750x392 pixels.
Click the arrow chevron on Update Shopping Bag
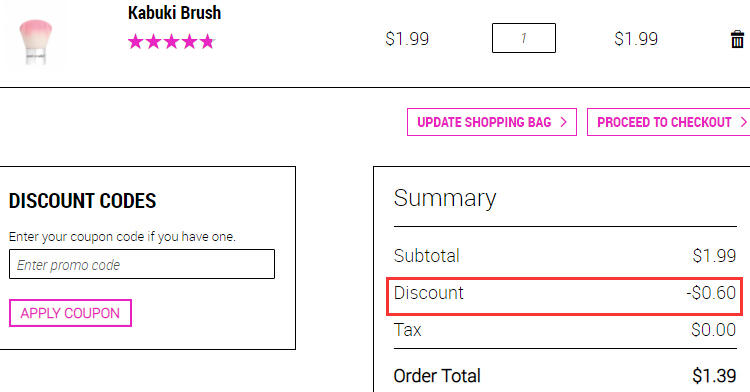click(563, 122)
